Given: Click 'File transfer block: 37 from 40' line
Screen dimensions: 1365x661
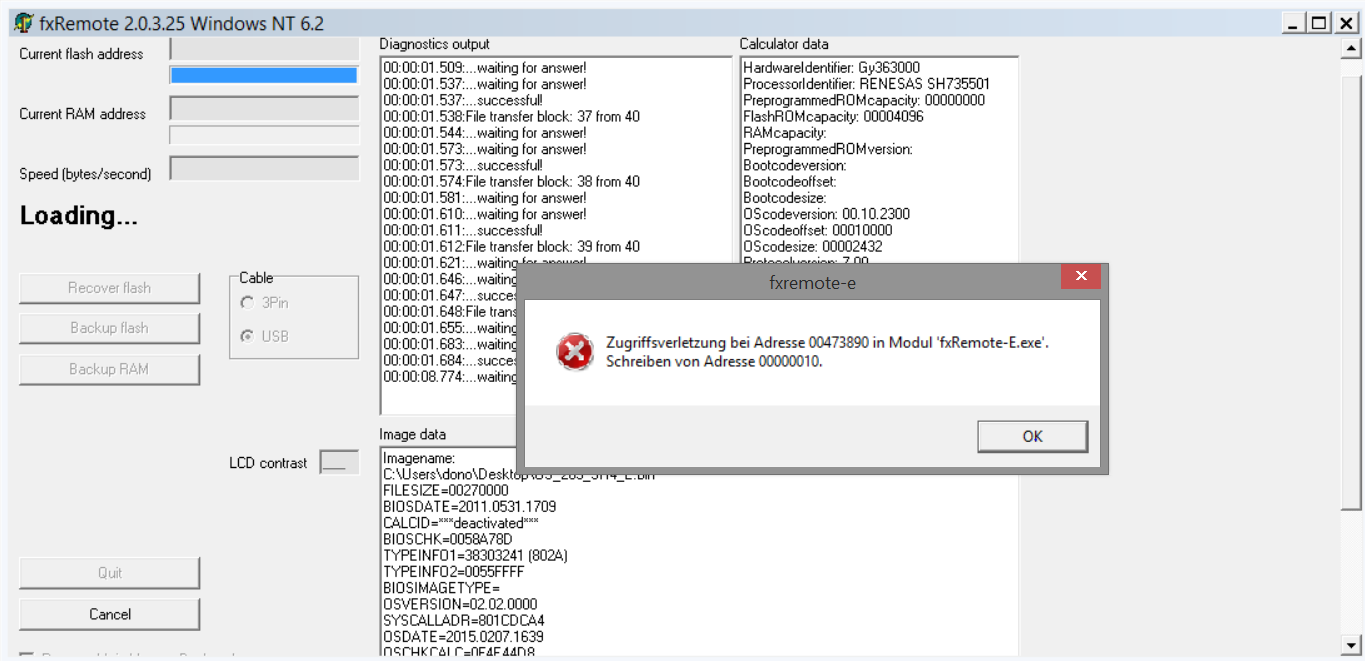Looking at the screenshot, I should point(511,117).
